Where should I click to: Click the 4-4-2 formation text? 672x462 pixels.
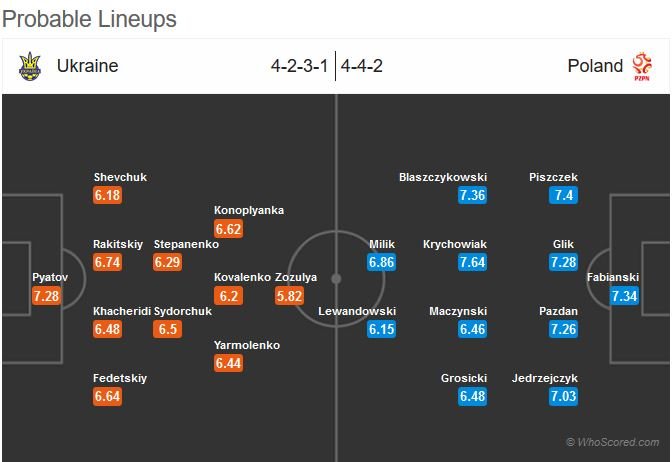coord(362,66)
